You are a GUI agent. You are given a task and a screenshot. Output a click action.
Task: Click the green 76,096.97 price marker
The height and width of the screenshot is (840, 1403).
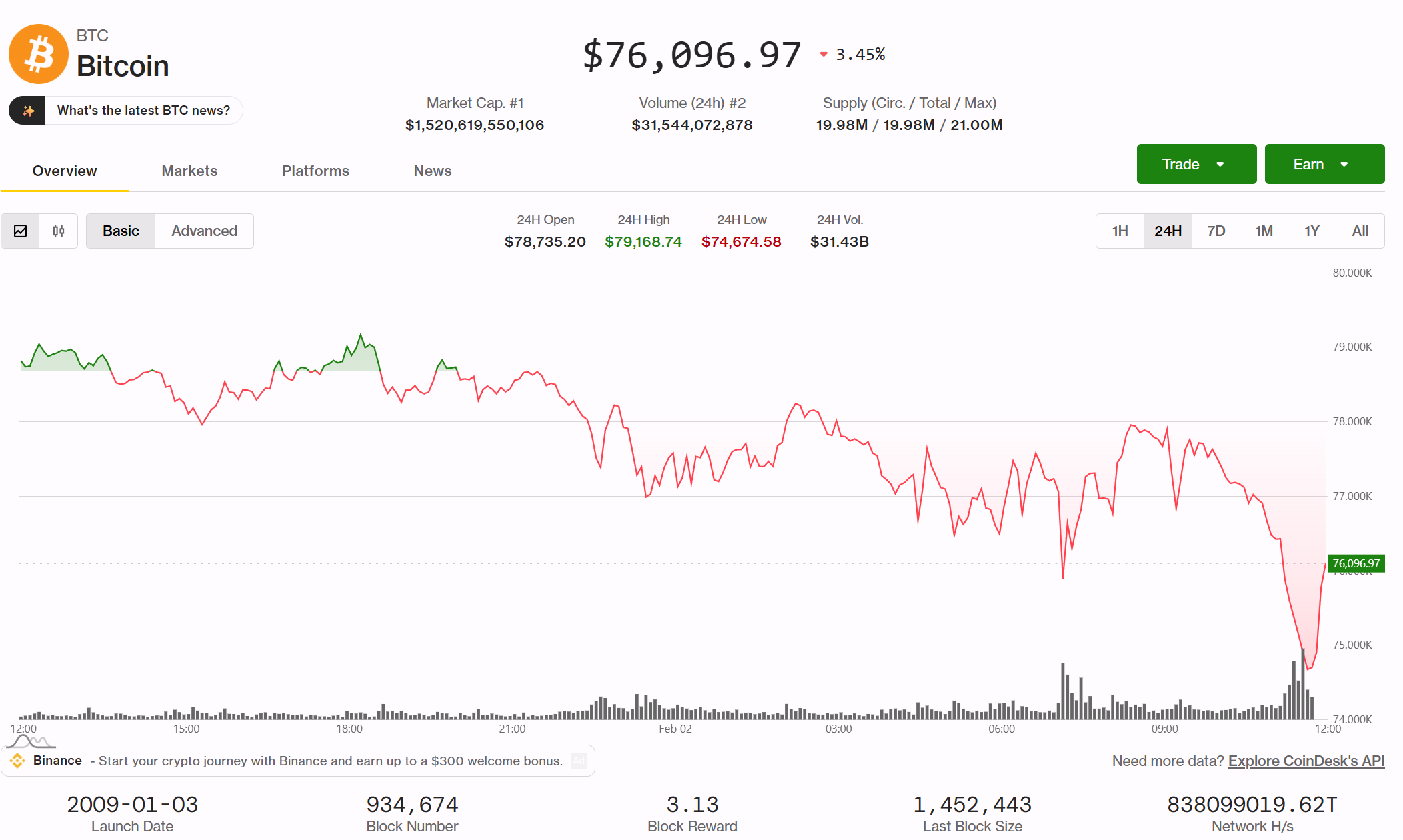(x=1356, y=564)
